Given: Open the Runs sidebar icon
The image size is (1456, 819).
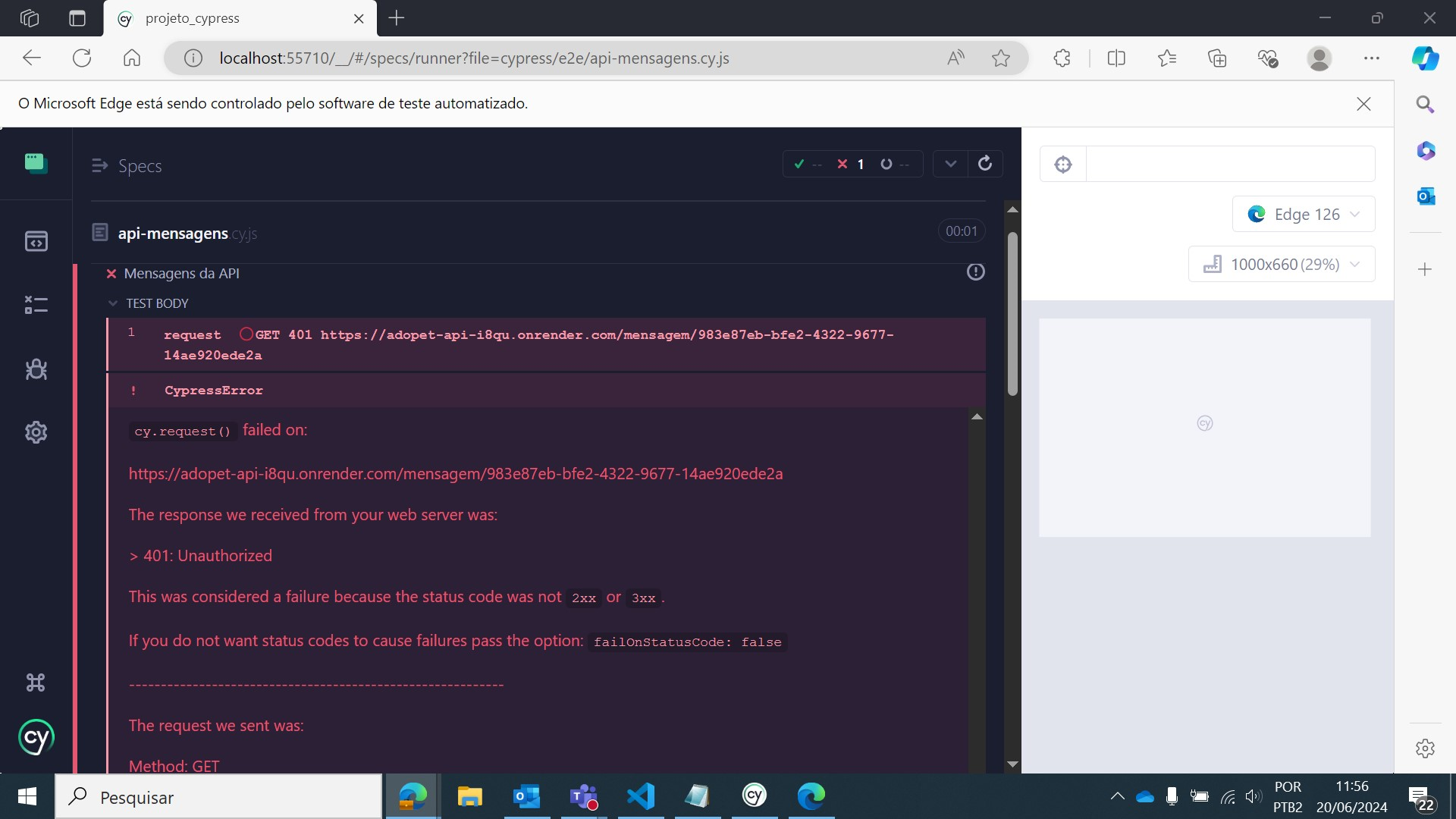Looking at the screenshot, I should pos(36,305).
